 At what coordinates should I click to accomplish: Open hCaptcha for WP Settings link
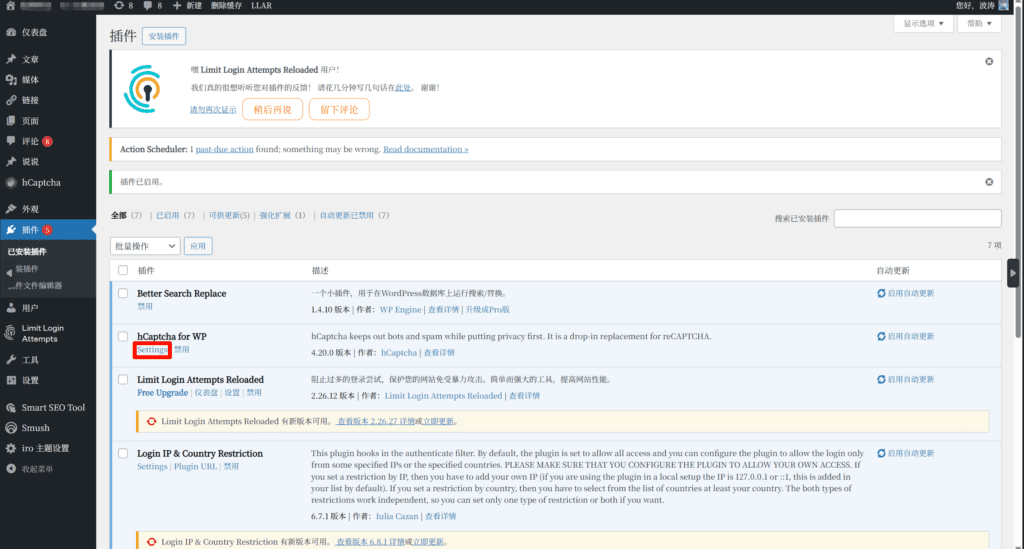[152, 350]
